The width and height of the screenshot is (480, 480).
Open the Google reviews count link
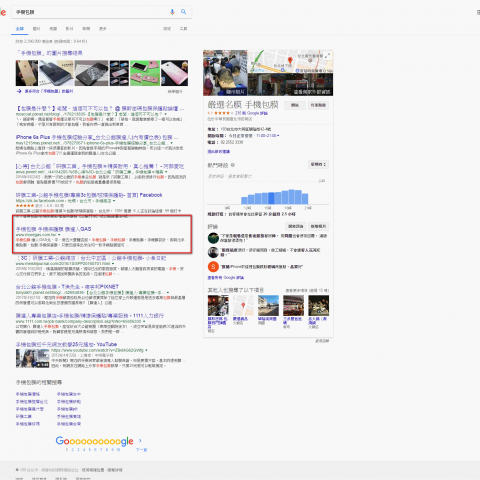[251, 113]
